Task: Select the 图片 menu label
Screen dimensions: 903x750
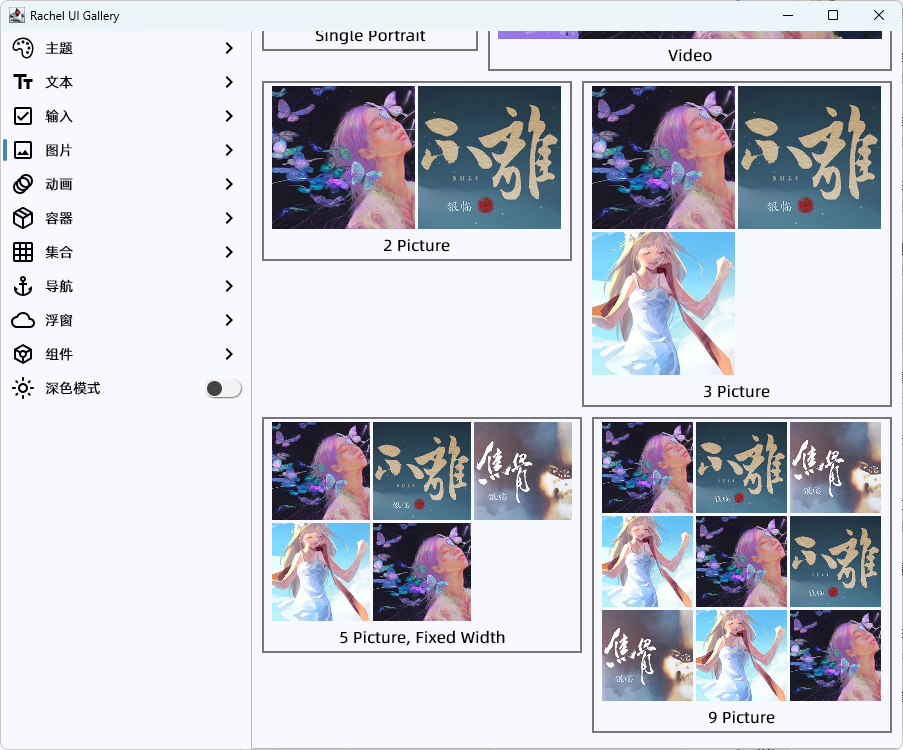Action: point(59,150)
